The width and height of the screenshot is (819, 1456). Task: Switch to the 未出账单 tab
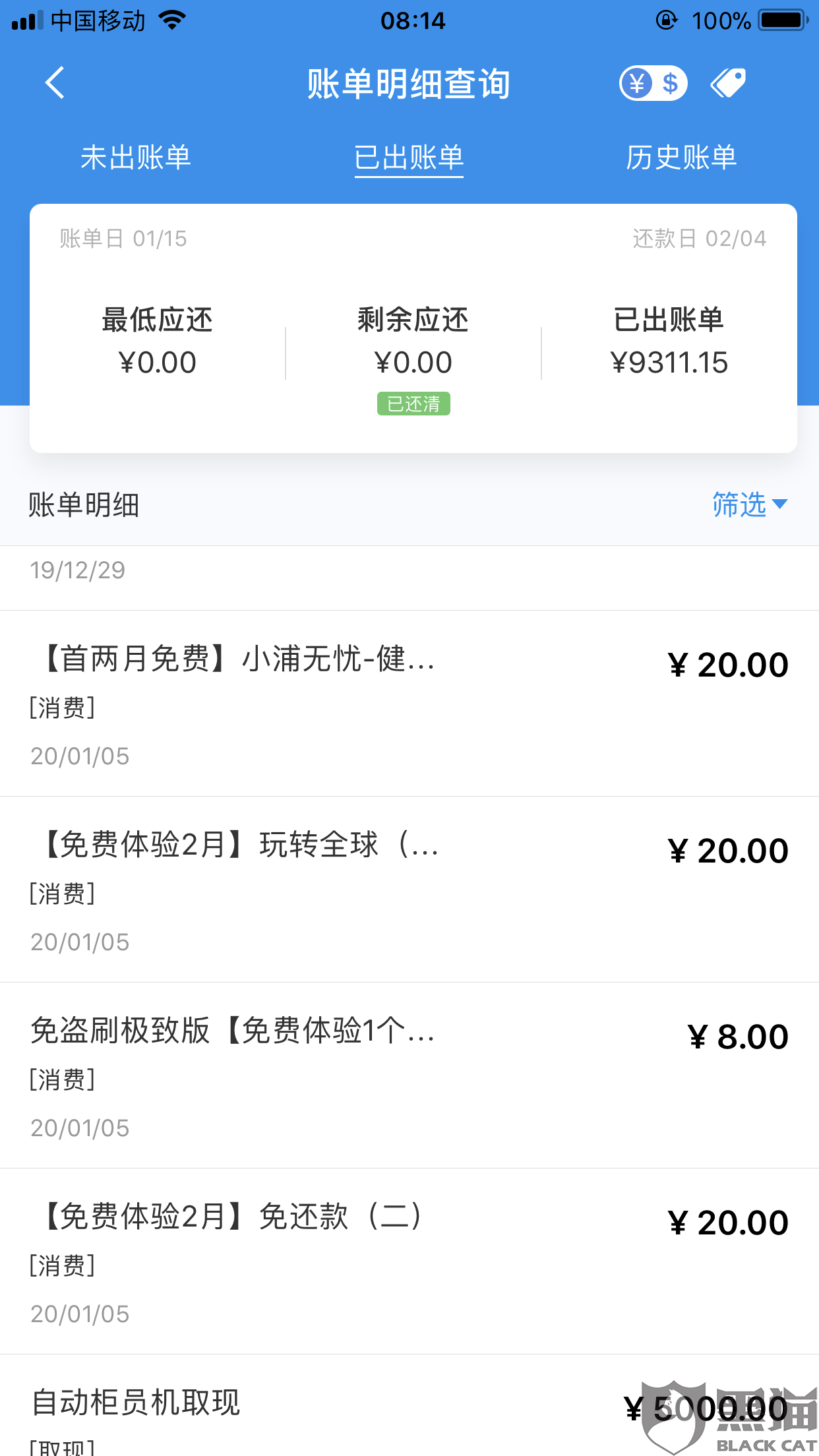136,158
